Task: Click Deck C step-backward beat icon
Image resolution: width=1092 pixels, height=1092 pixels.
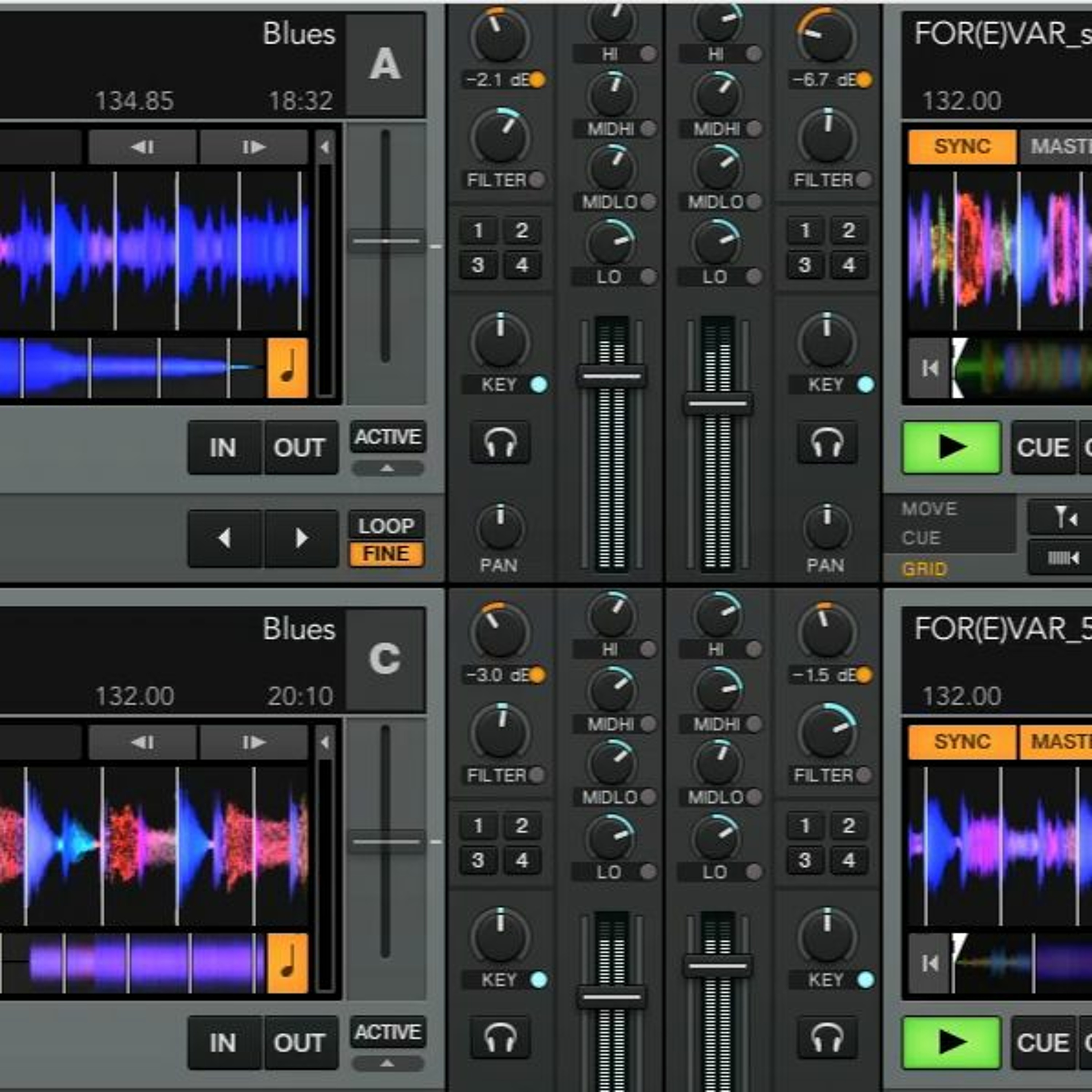Action: (x=142, y=742)
